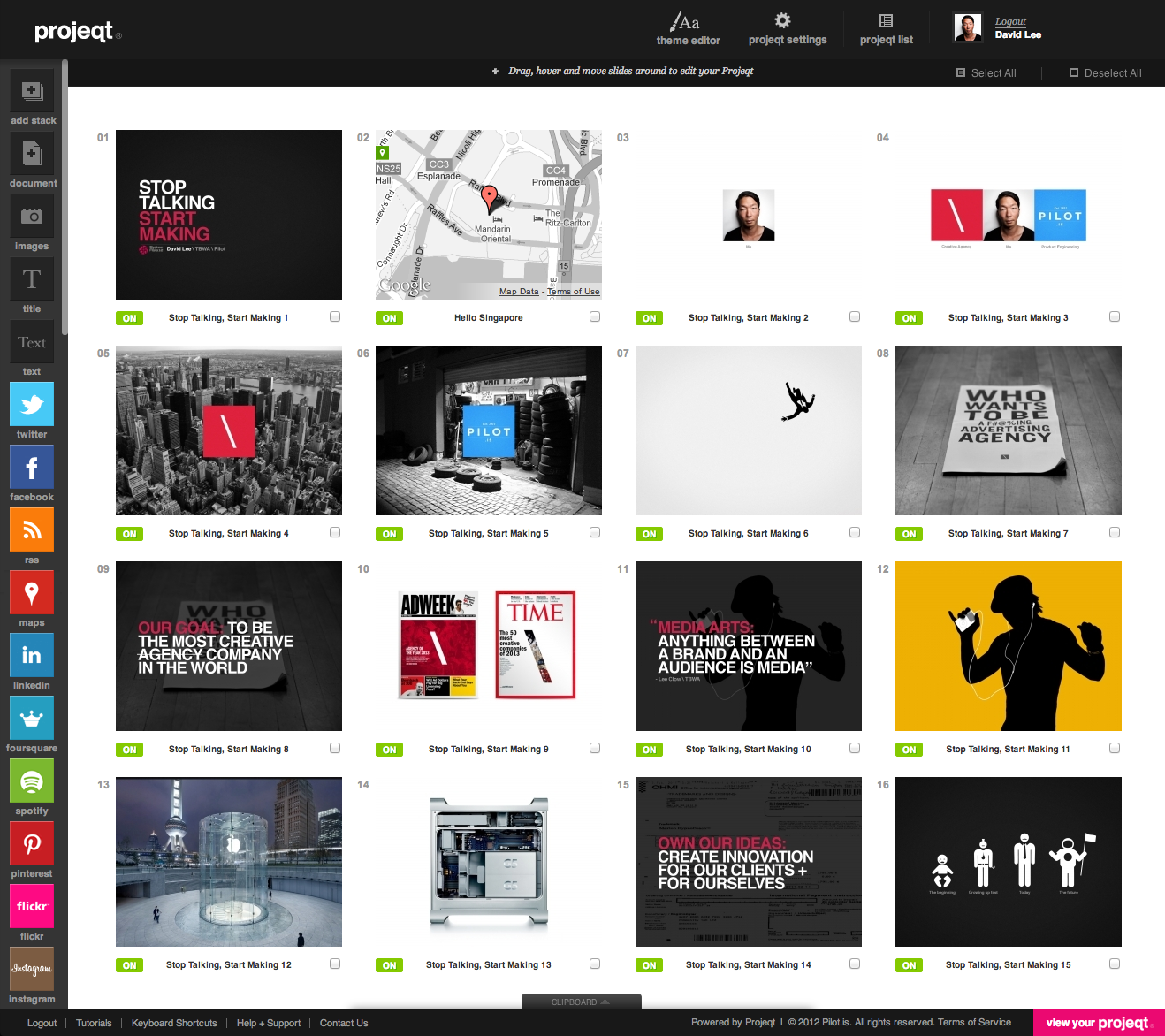Click footer Logout link

42,1023
